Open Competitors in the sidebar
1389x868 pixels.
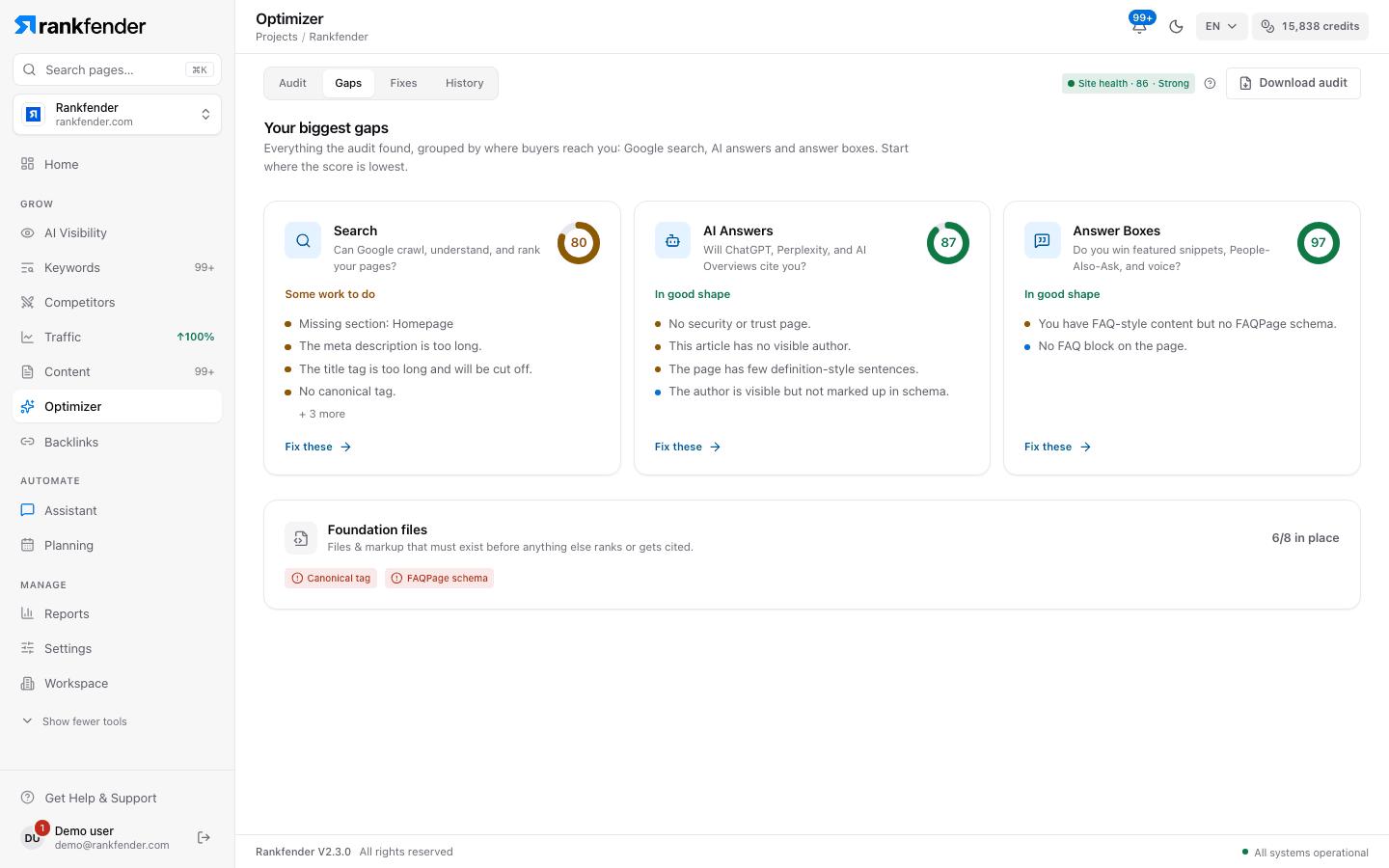coord(117,302)
